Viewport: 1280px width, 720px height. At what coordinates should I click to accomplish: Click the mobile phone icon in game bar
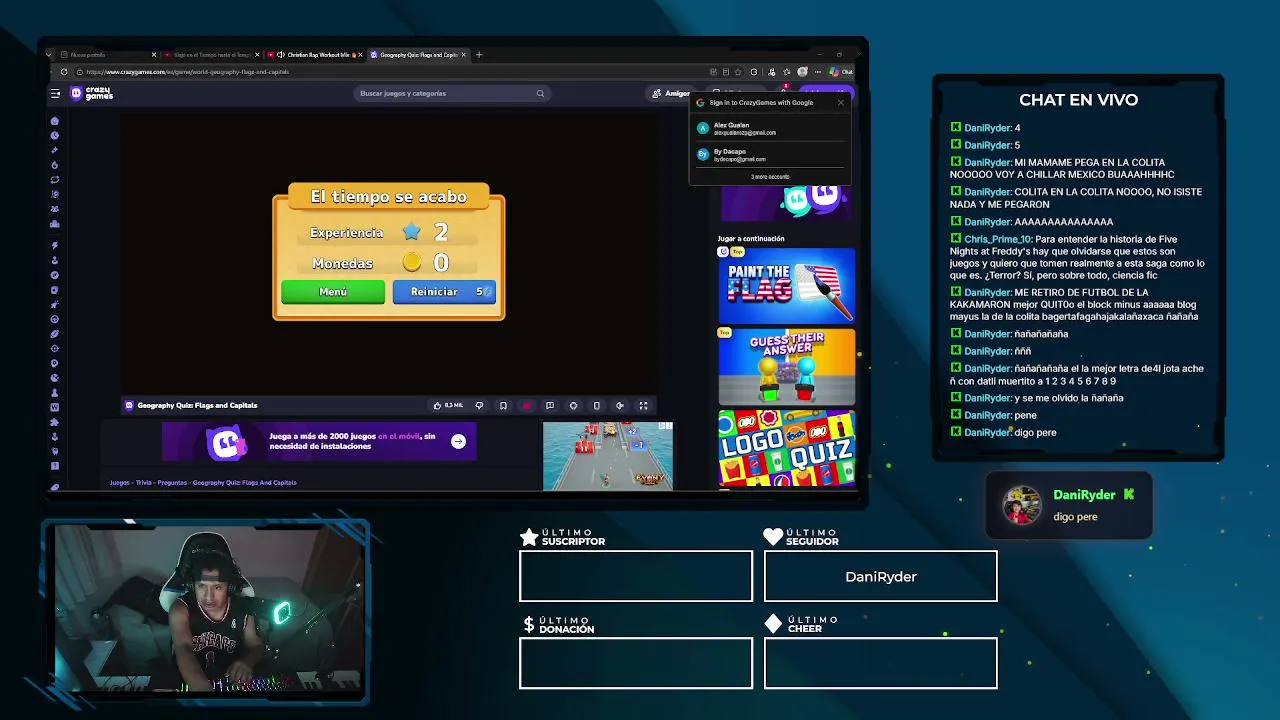(x=596, y=405)
